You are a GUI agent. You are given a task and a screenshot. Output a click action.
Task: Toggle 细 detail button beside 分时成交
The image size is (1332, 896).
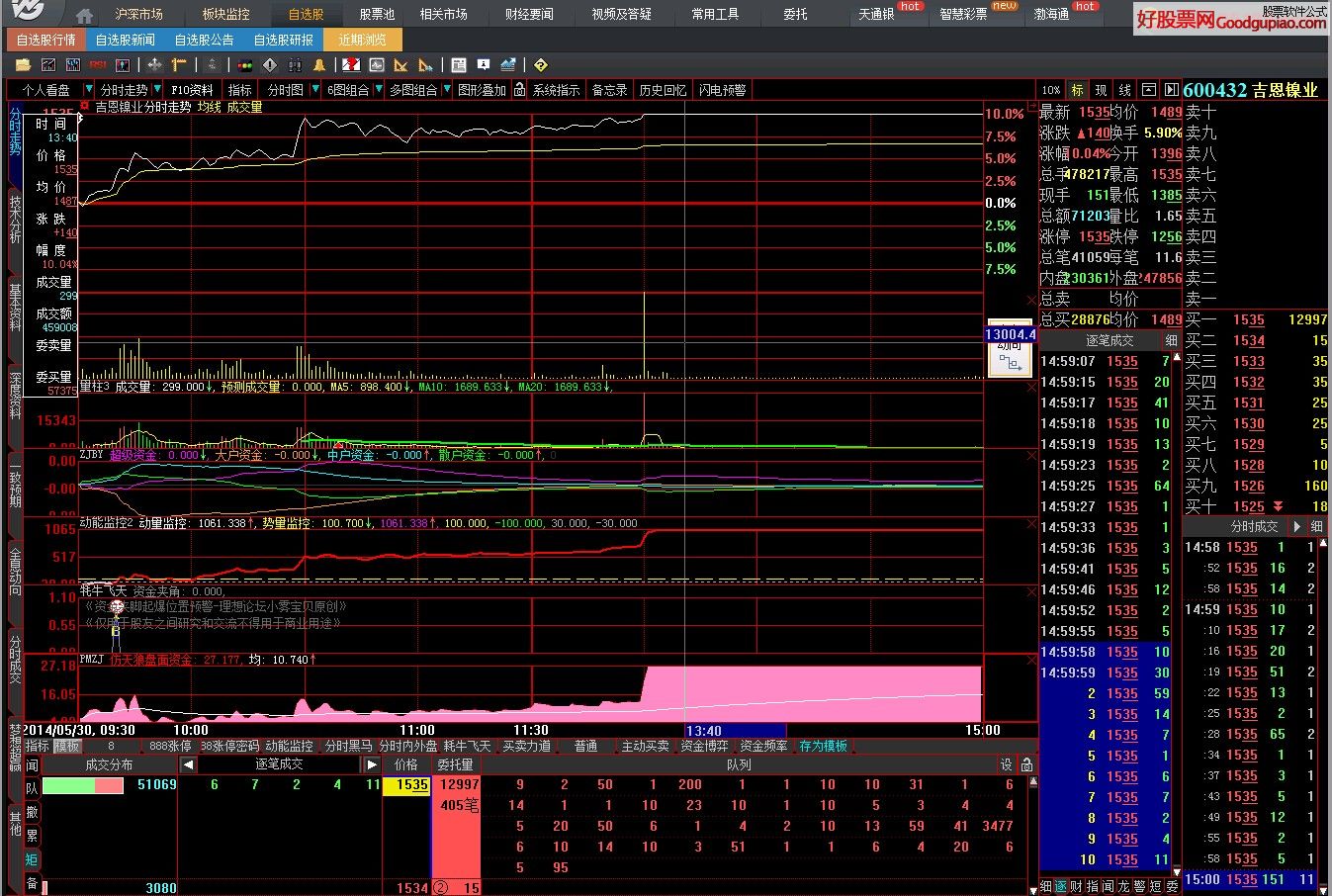tap(1317, 527)
